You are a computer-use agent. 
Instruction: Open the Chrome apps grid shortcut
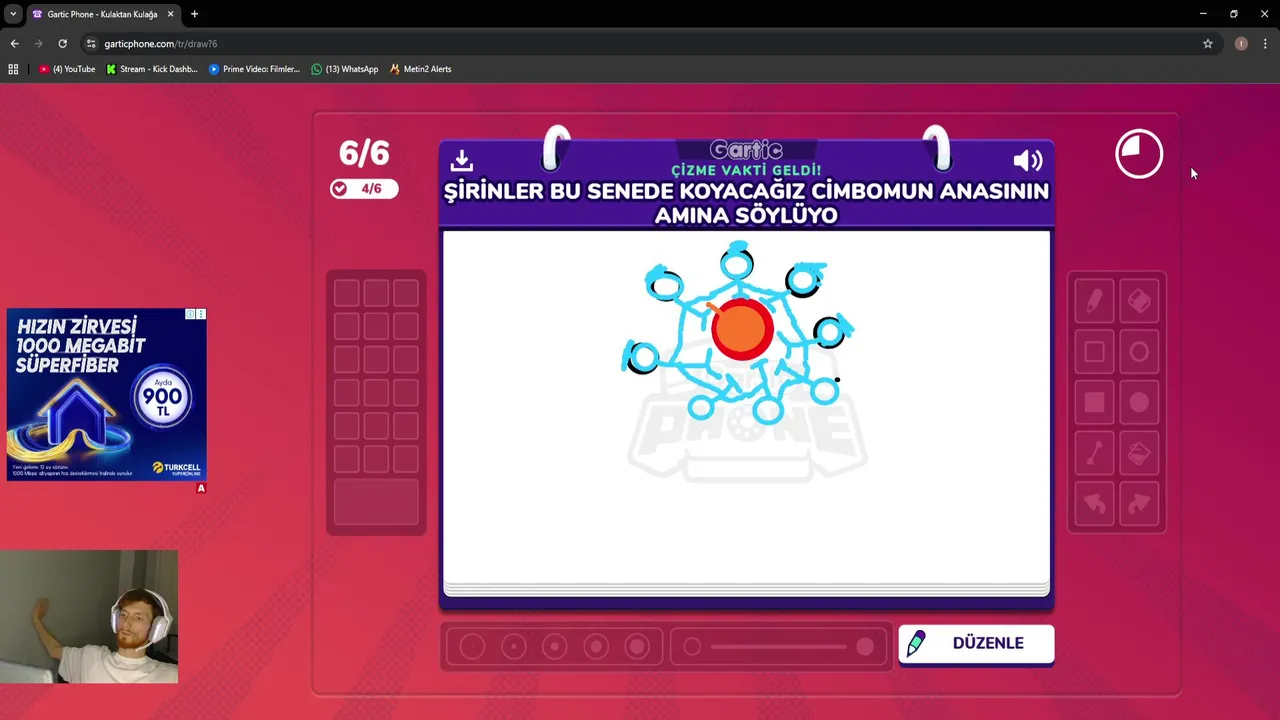pyautogui.click(x=13, y=69)
